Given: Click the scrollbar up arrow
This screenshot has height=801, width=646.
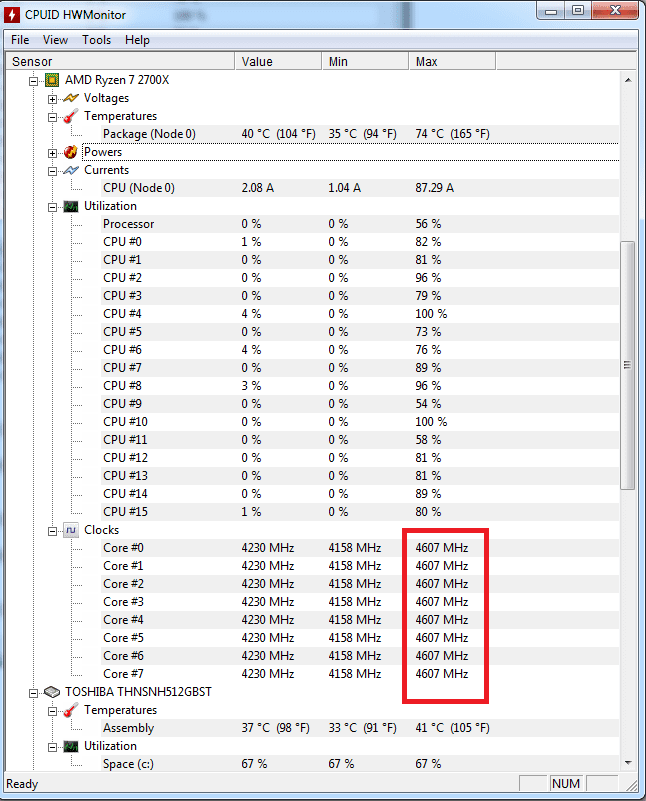Looking at the screenshot, I should click(x=628, y=80).
